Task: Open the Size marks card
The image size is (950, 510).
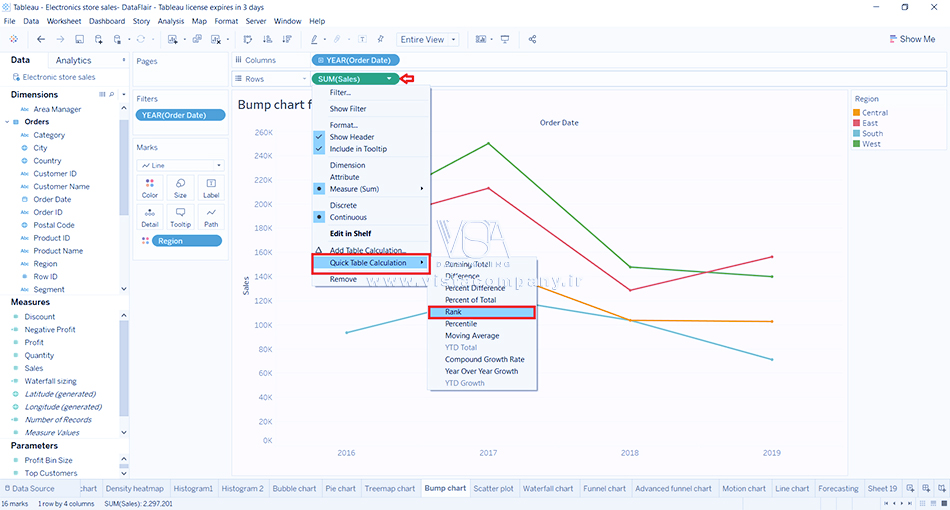Action: point(180,188)
